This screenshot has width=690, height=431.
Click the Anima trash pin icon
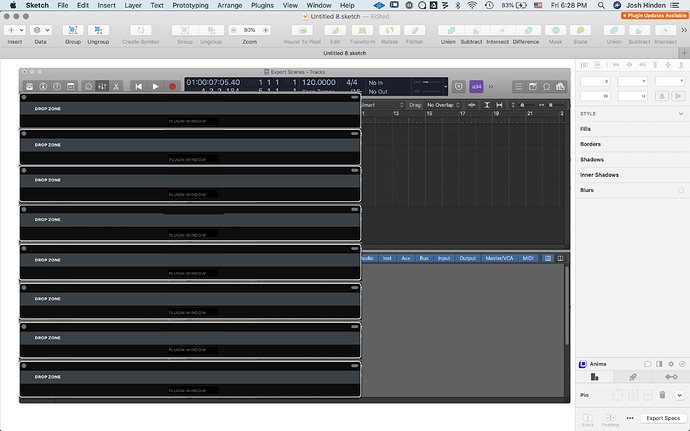pyautogui.click(x=662, y=395)
